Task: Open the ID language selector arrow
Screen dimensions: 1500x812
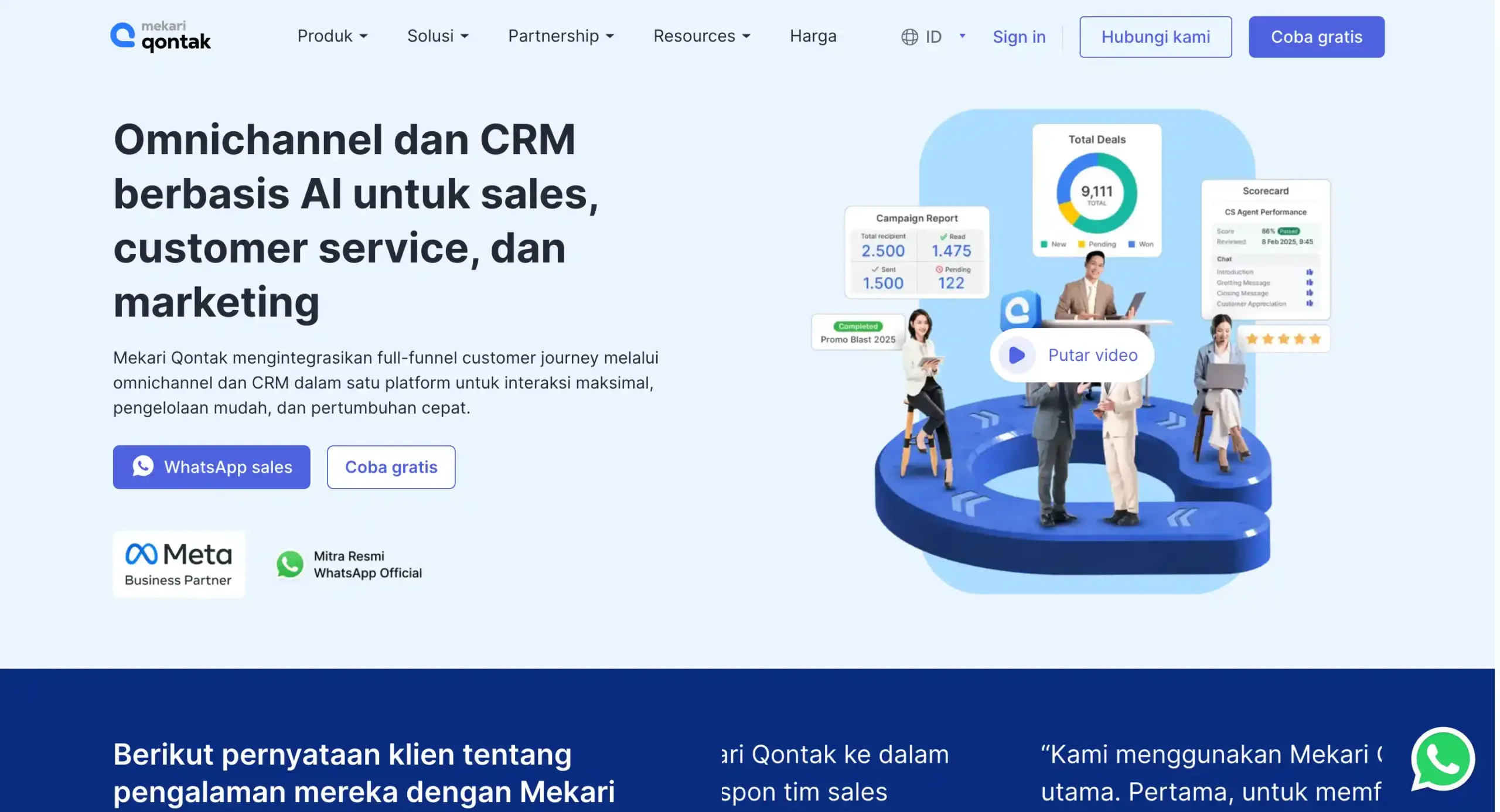Action: [962, 36]
